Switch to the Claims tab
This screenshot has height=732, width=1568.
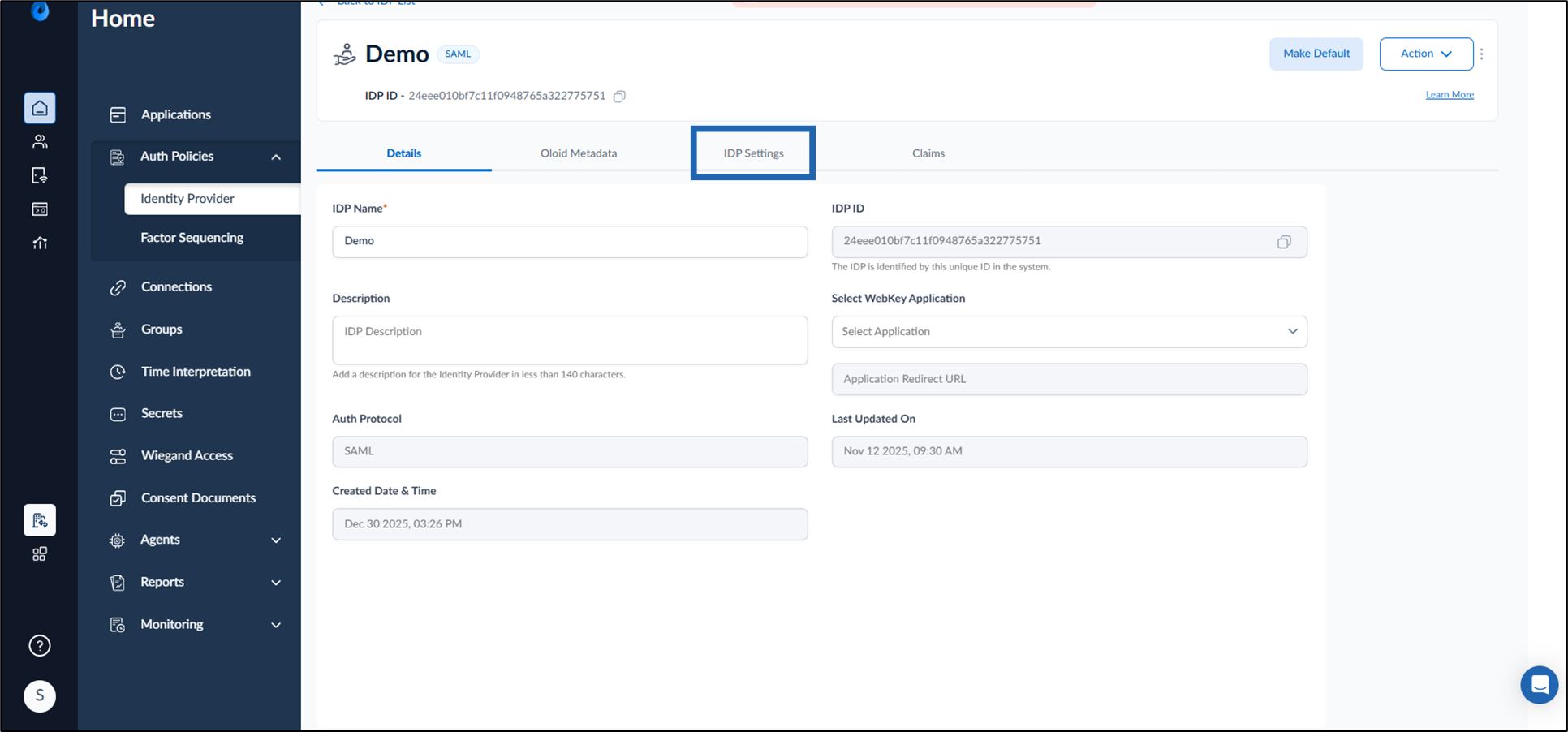tap(928, 153)
